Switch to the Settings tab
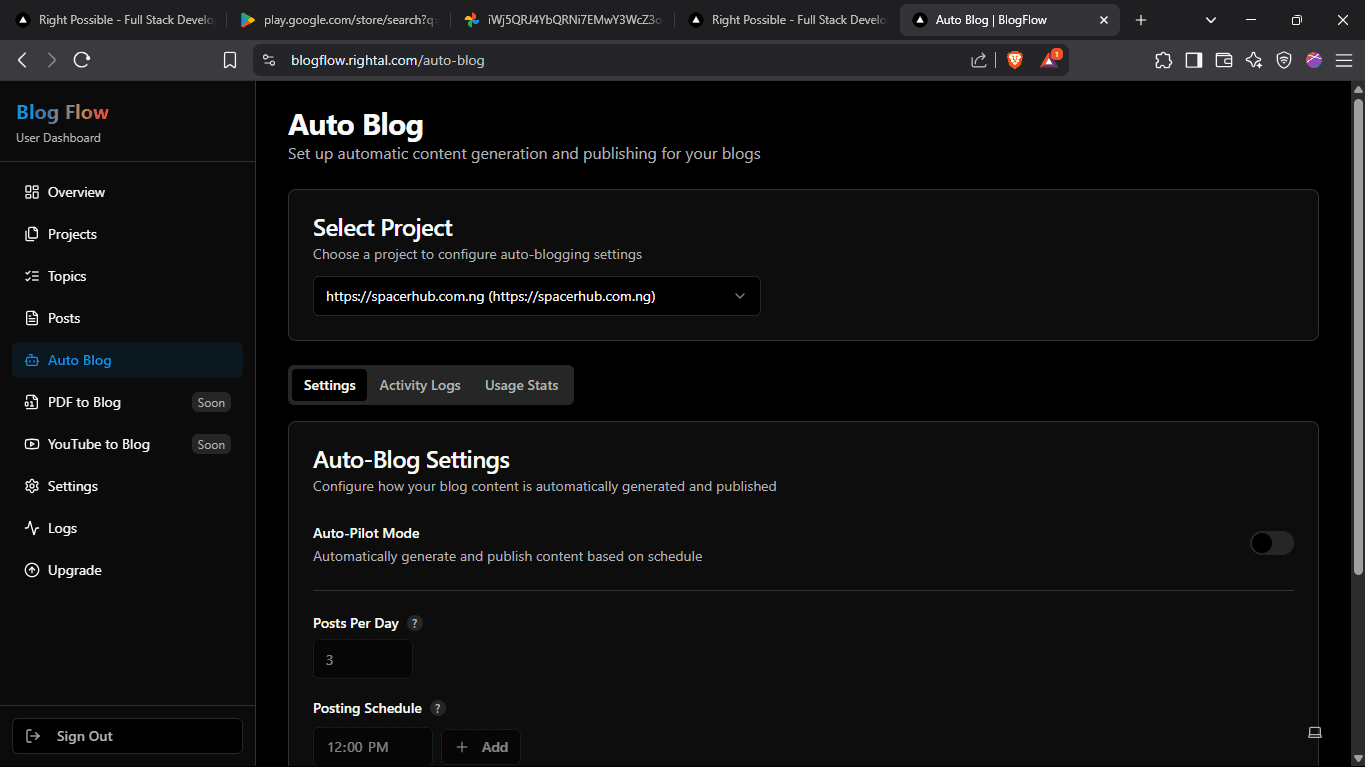1365x767 pixels. click(329, 385)
